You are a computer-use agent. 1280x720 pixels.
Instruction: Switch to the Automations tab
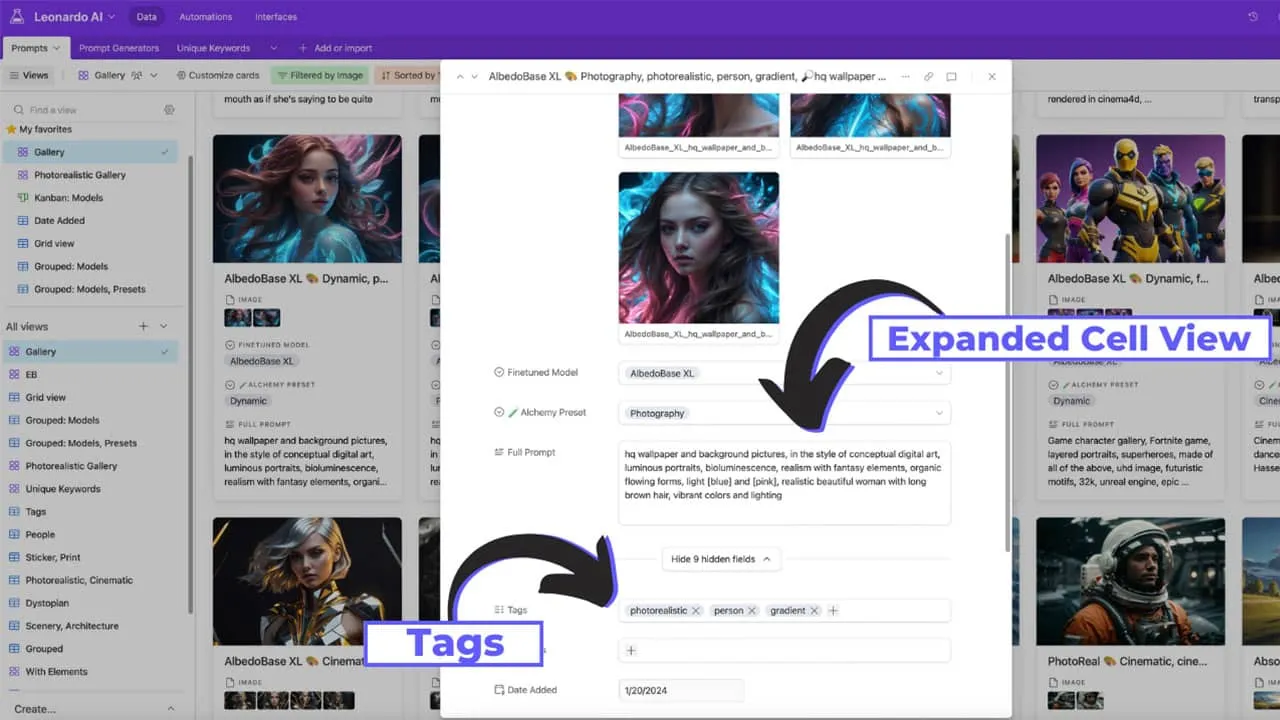(x=205, y=17)
